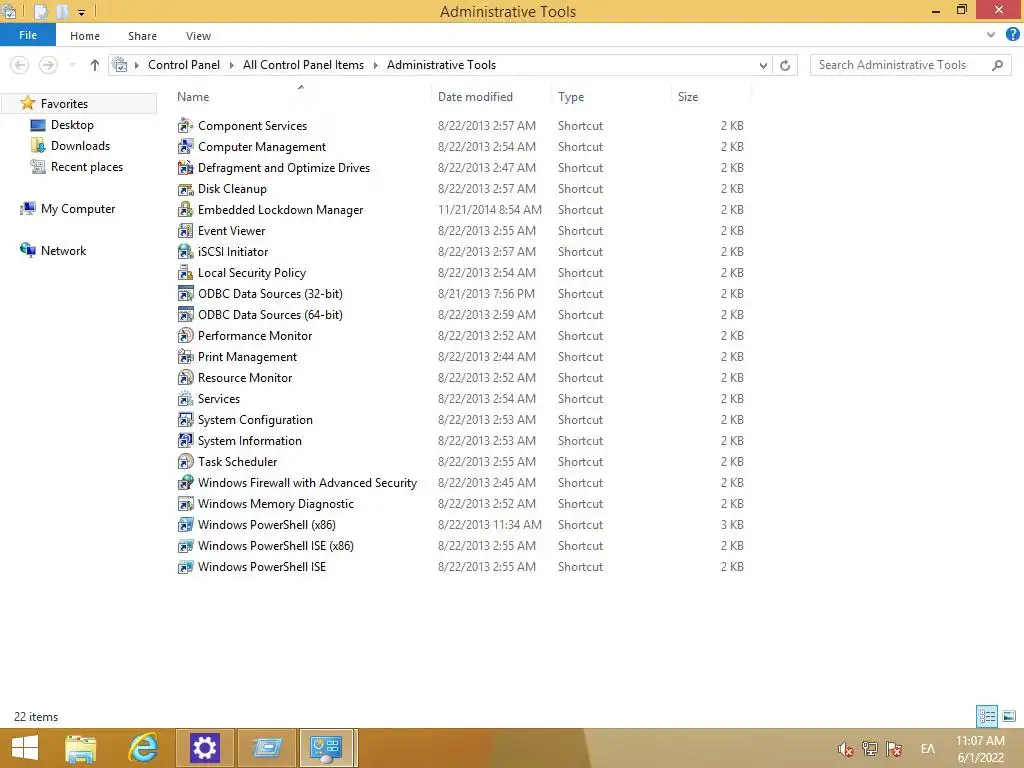The width and height of the screenshot is (1024, 768).
Task: Click Windows Firewall with Advanced Security icon
Action: (185, 483)
